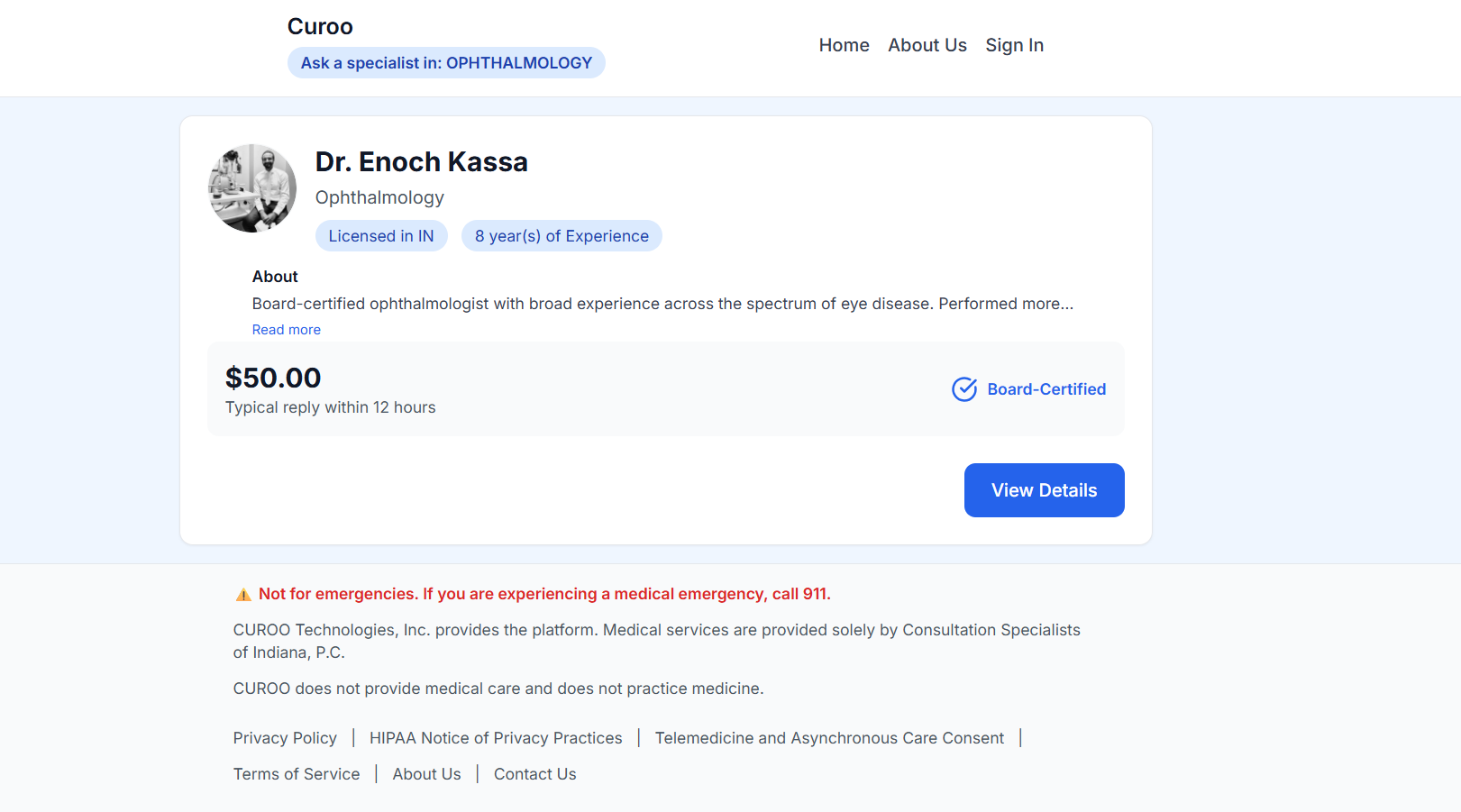Select the Ask a specialist in OPHTHALMOLOGY pill
The height and width of the screenshot is (812, 1461).
tap(446, 63)
